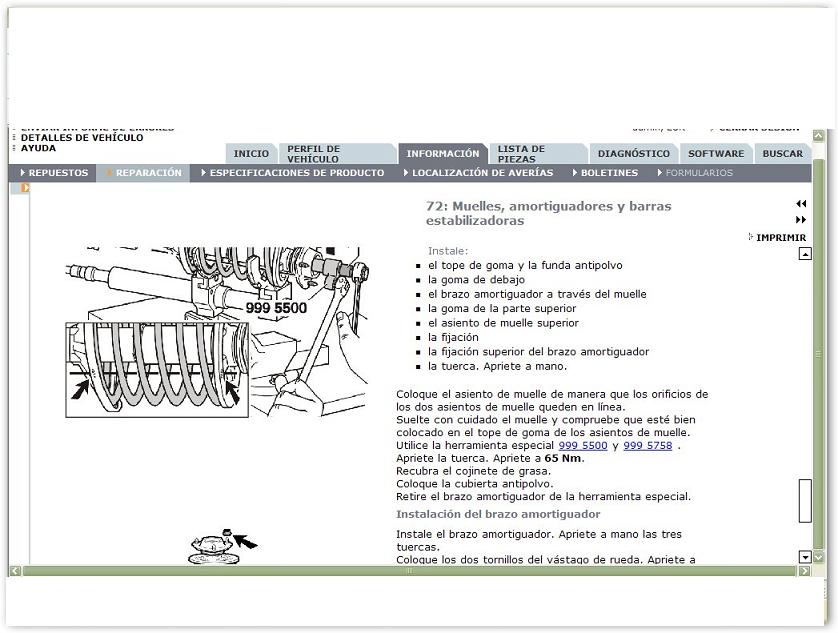838x633 pixels.
Task: Open special tool link 999 5758
Action: point(648,445)
